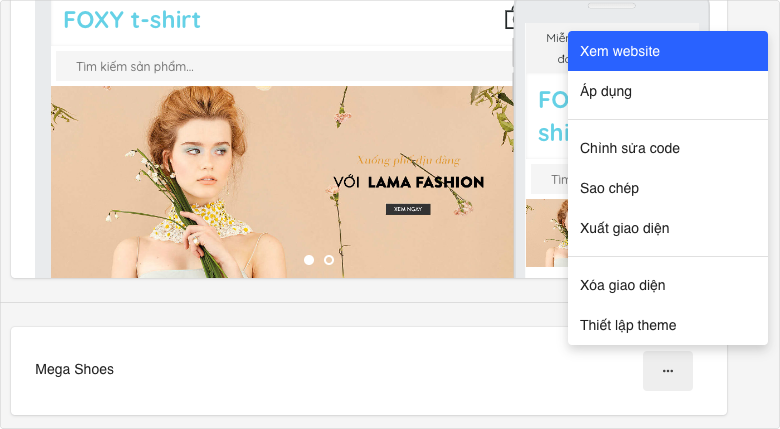Click the XEM NGAY banner button

[408, 209]
